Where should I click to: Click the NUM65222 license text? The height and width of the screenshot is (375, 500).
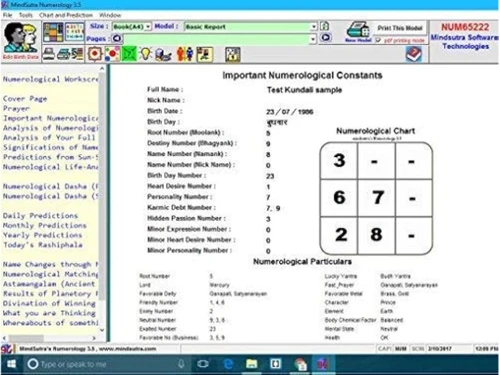coord(465,27)
